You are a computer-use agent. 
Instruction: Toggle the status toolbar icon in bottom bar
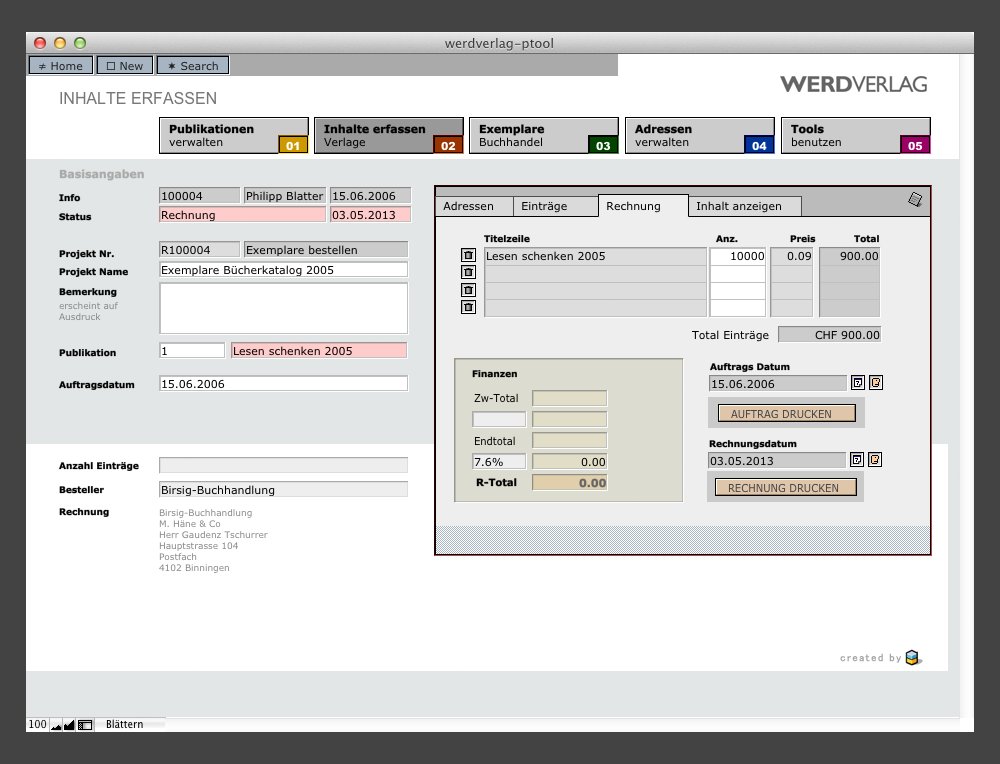(x=85, y=725)
